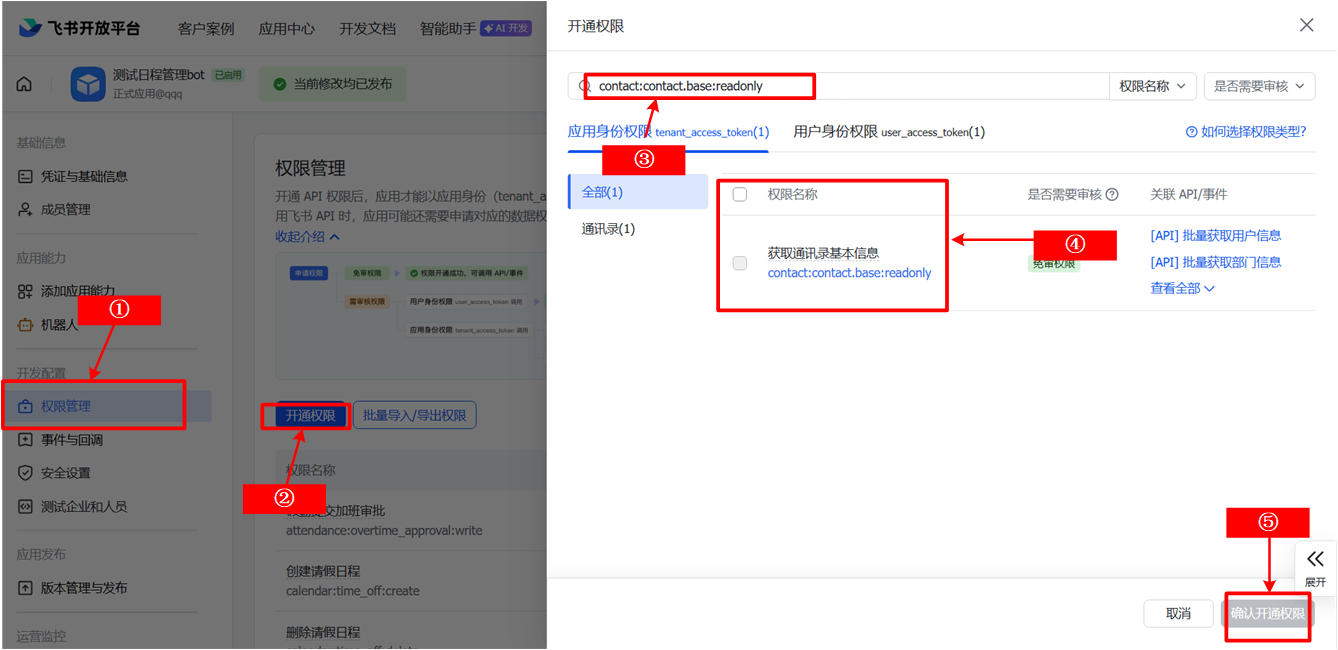1338x650 pixels.
Task: Open 凭证与基础信息 in the sidebar
Action: point(84,176)
